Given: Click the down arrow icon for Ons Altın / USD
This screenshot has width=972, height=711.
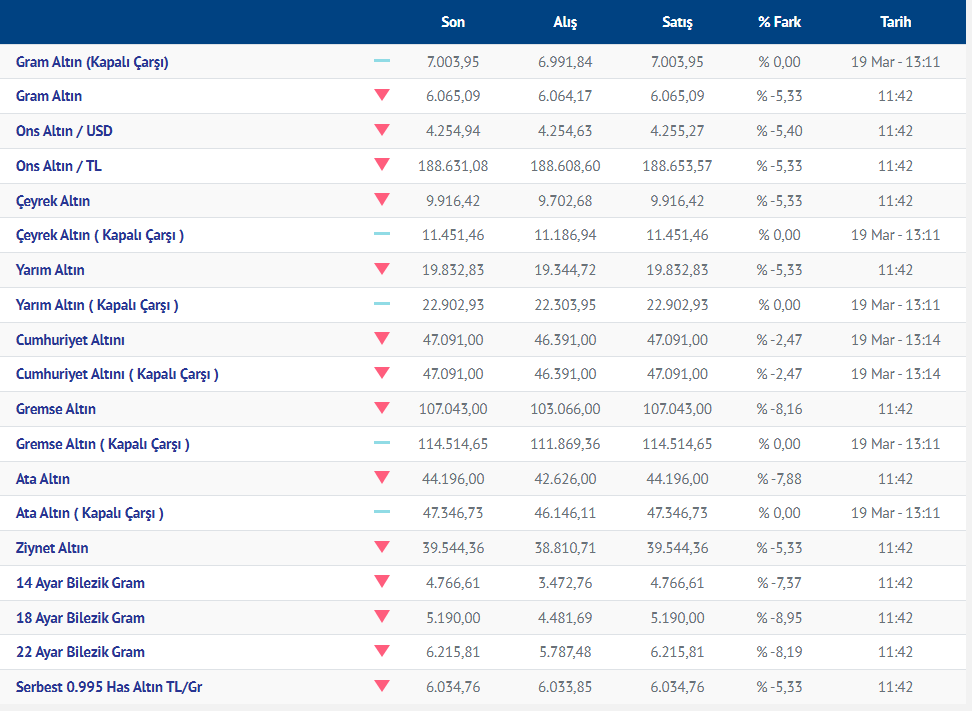Looking at the screenshot, I should point(381,130).
